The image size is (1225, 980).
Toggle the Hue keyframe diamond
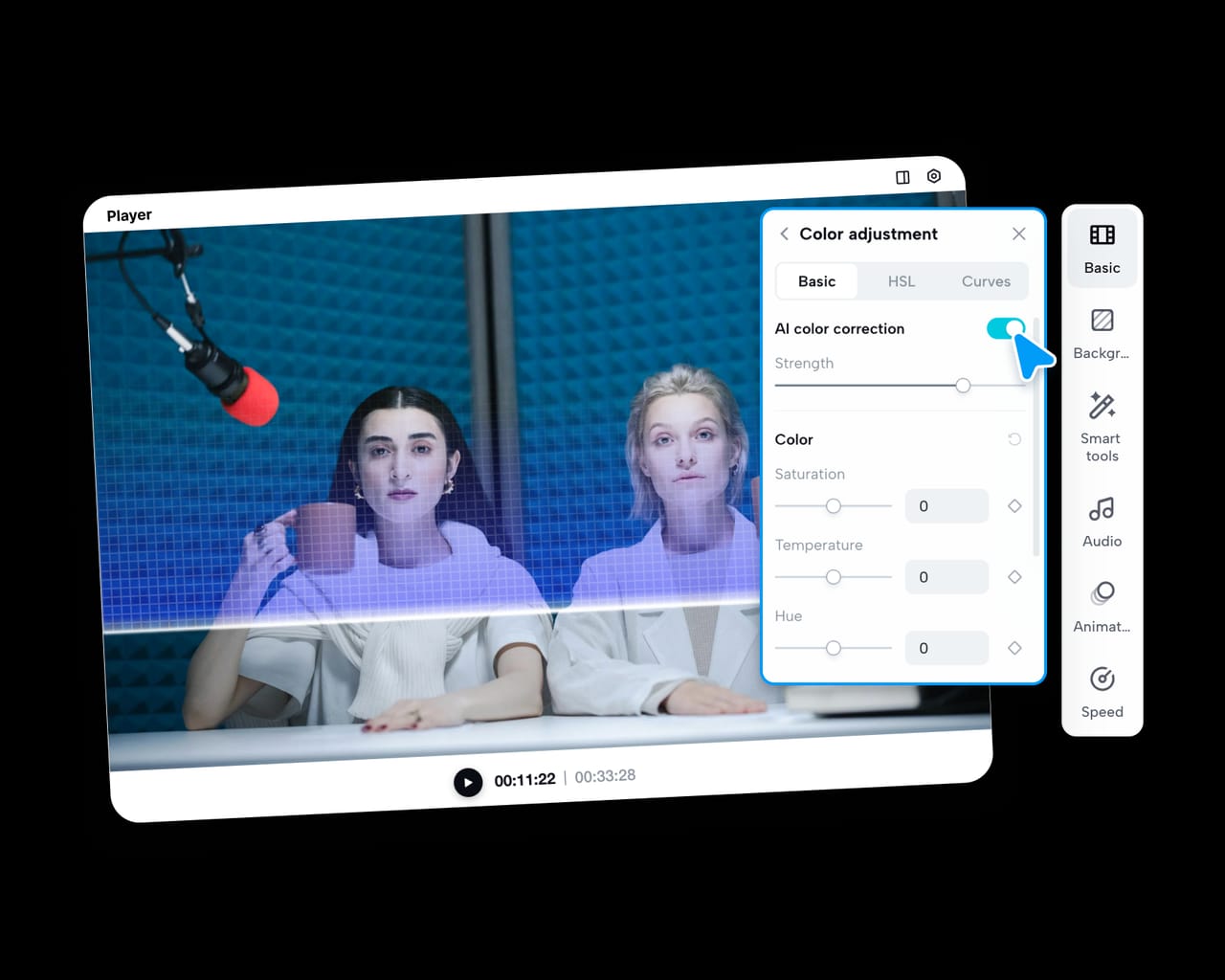point(1014,648)
